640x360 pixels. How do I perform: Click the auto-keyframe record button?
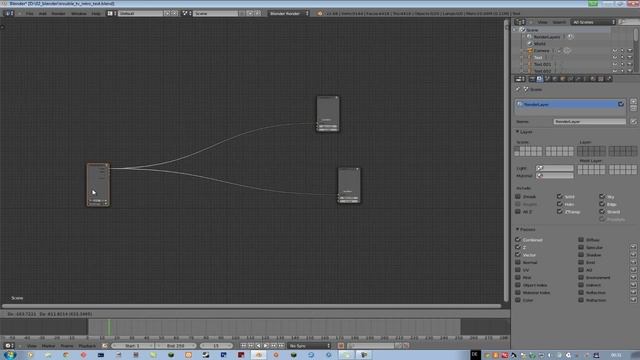pyautogui.click(x=340, y=346)
